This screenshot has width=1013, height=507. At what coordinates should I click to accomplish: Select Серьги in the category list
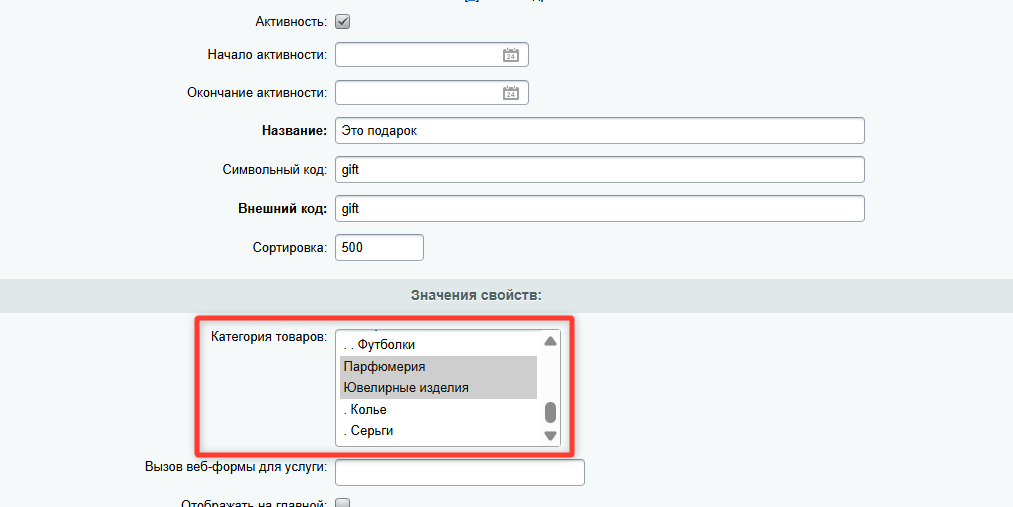pos(439,431)
